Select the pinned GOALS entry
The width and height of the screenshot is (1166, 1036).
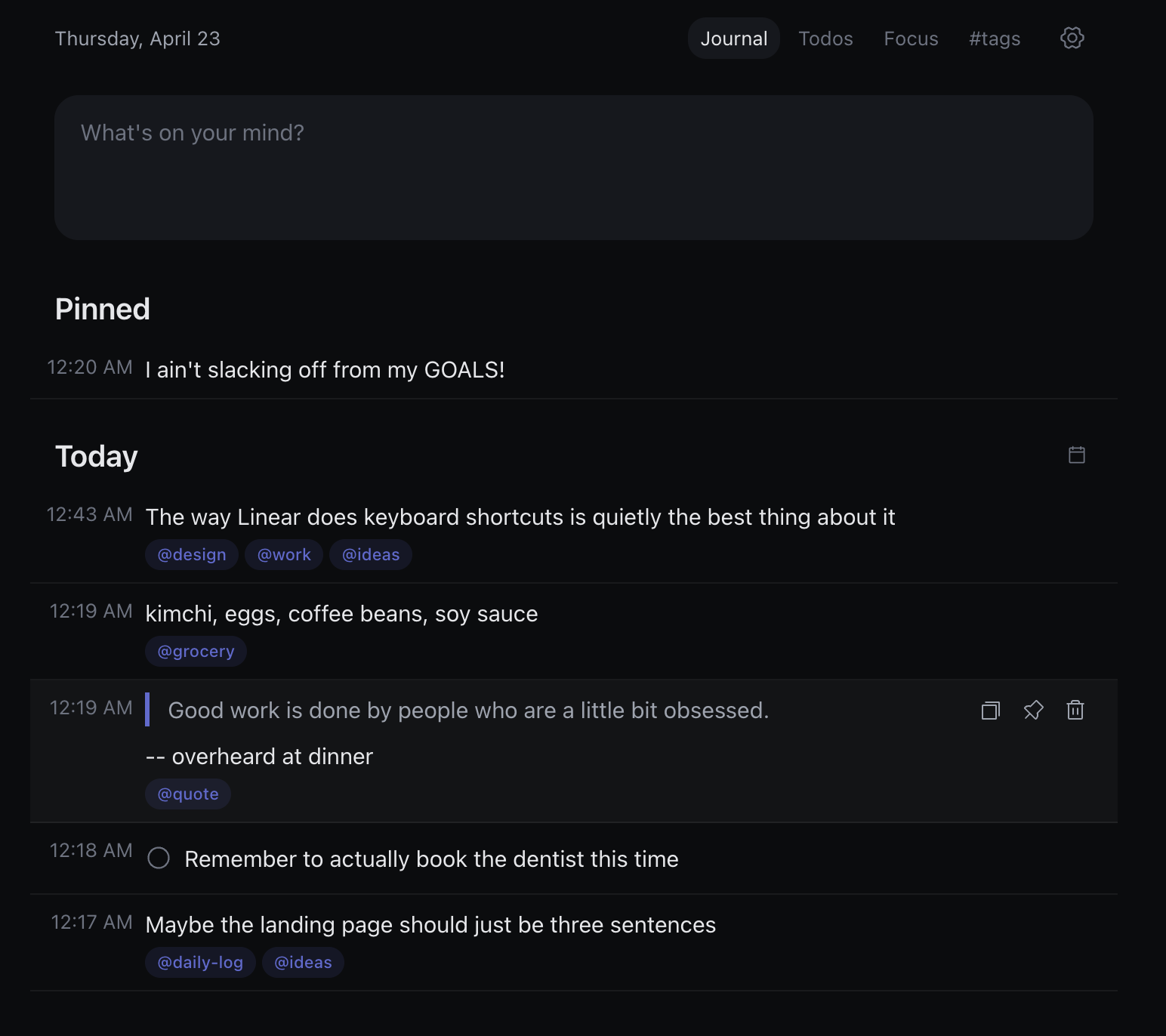pos(325,370)
